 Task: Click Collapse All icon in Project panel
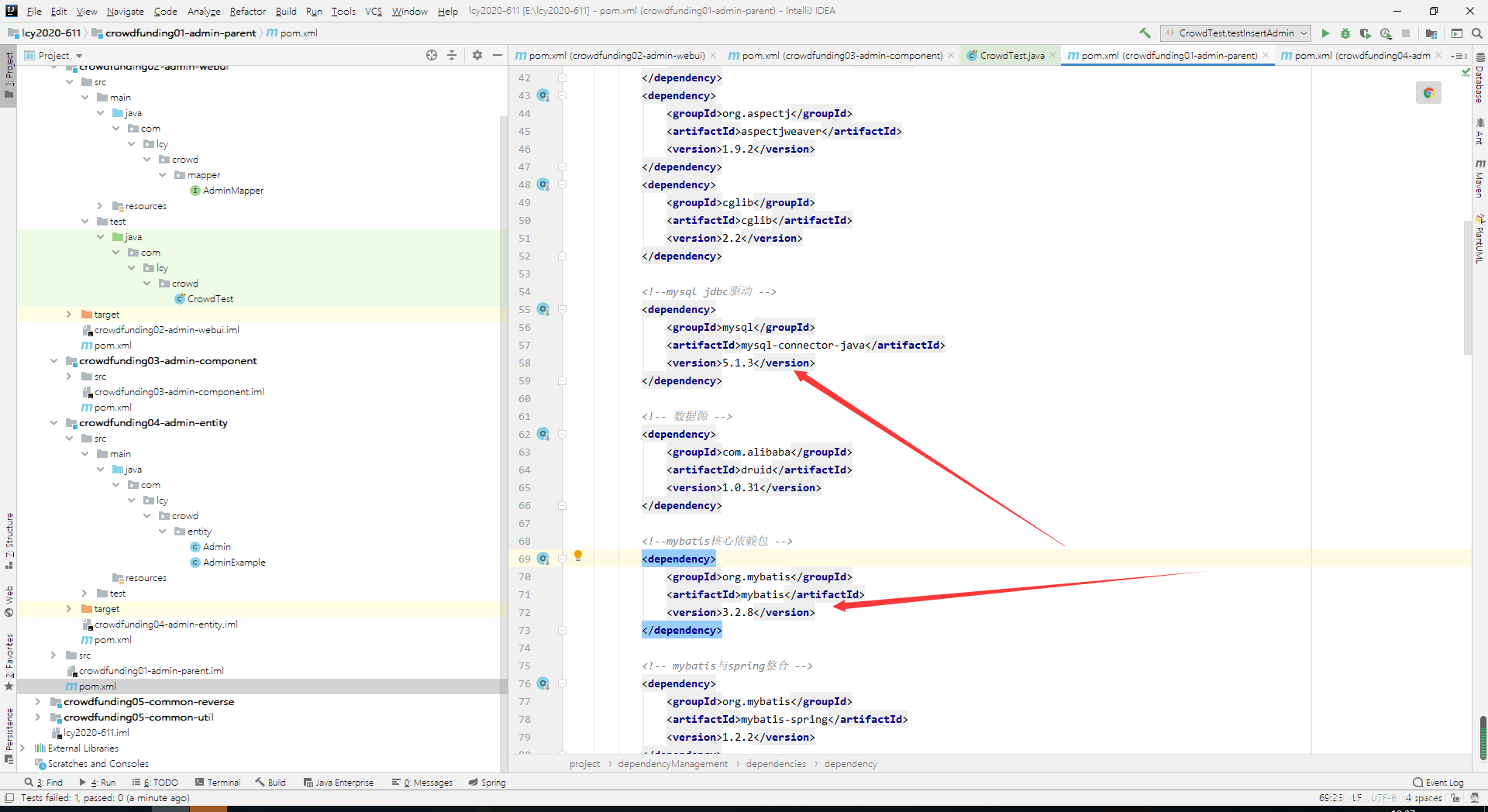tap(452, 55)
